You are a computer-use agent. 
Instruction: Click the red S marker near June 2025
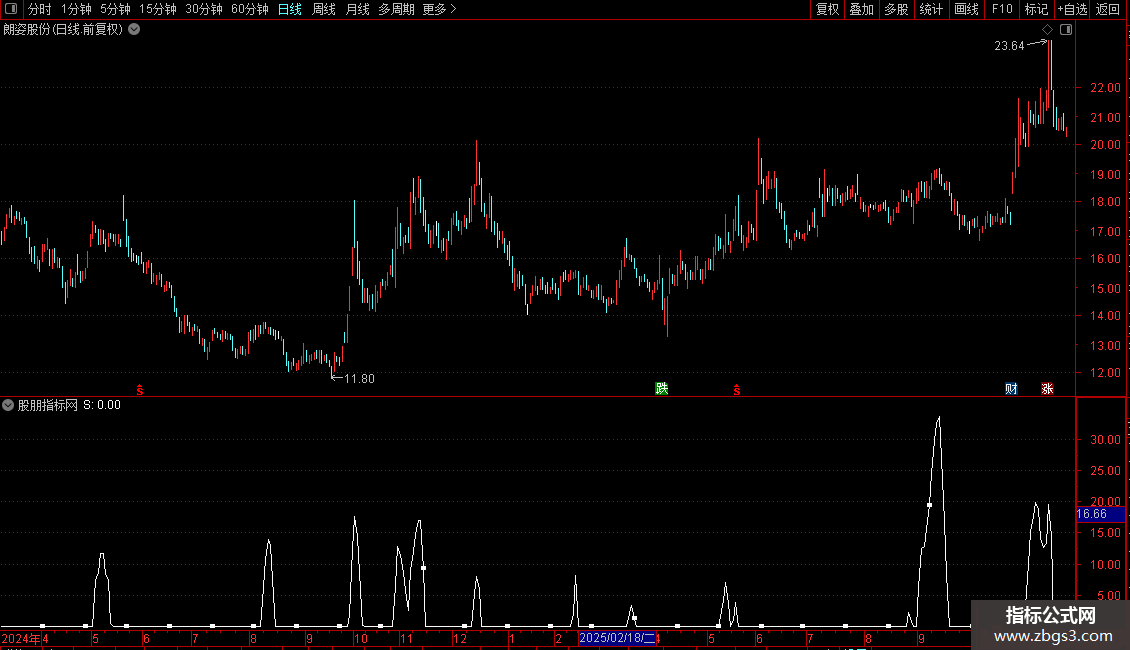click(x=737, y=390)
